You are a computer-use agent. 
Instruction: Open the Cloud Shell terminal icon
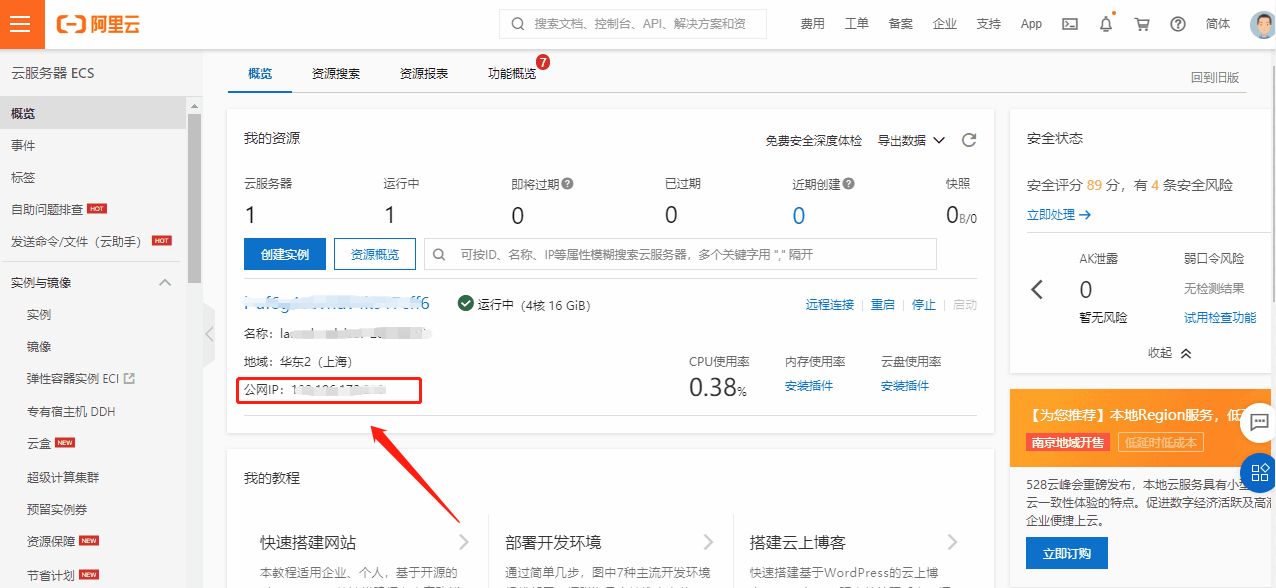(x=1070, y=24)
